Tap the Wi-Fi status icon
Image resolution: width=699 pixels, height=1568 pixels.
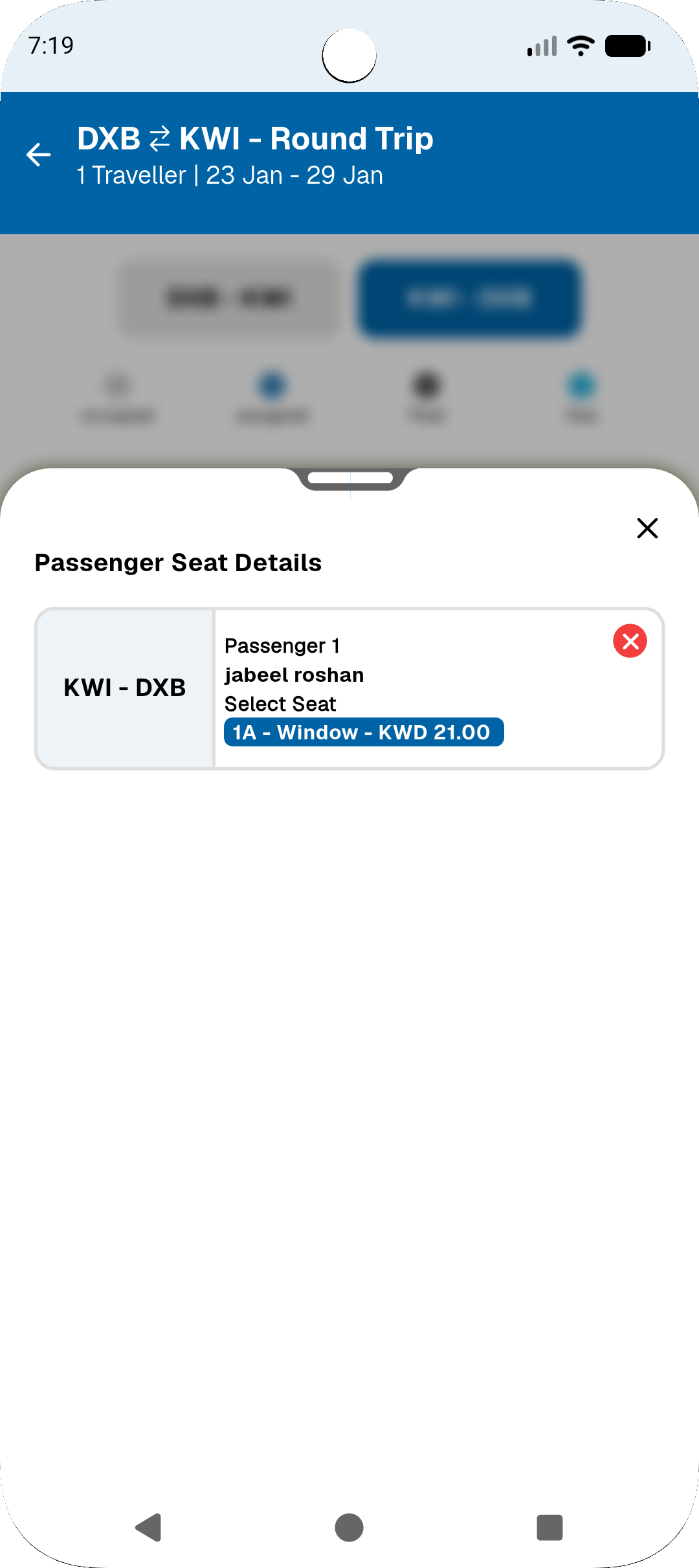pyautogui.click(x=581, y=46)
